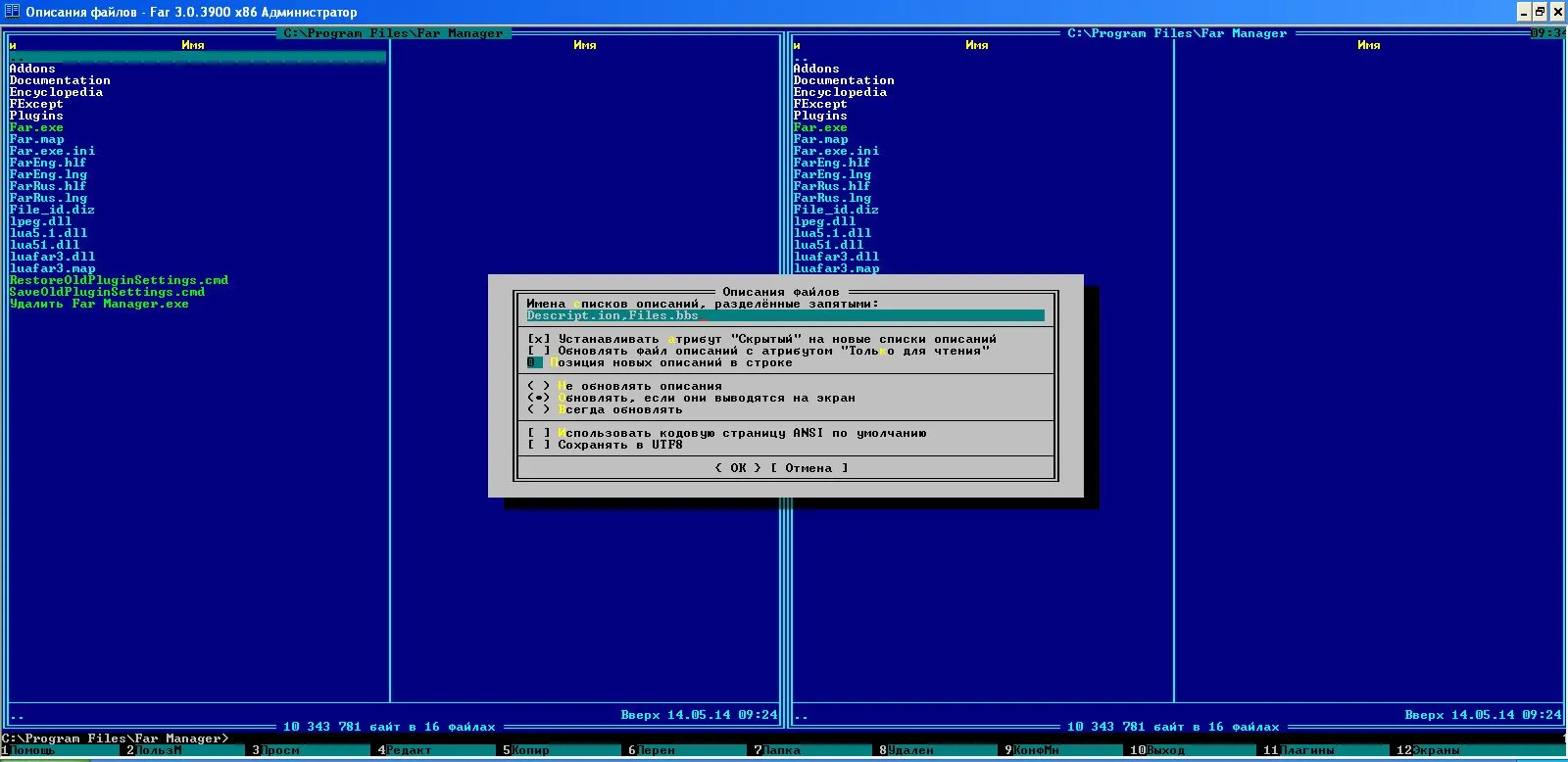The height and width of the screenshot is (762, 1568).
Task: Click the Far window title bar icon
Action: [x=12, y=12]
